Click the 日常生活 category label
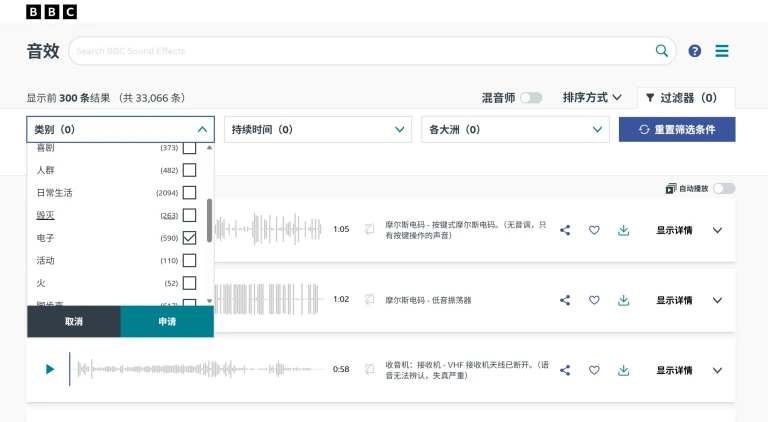The image size is (768, 422). click(54, 193)
